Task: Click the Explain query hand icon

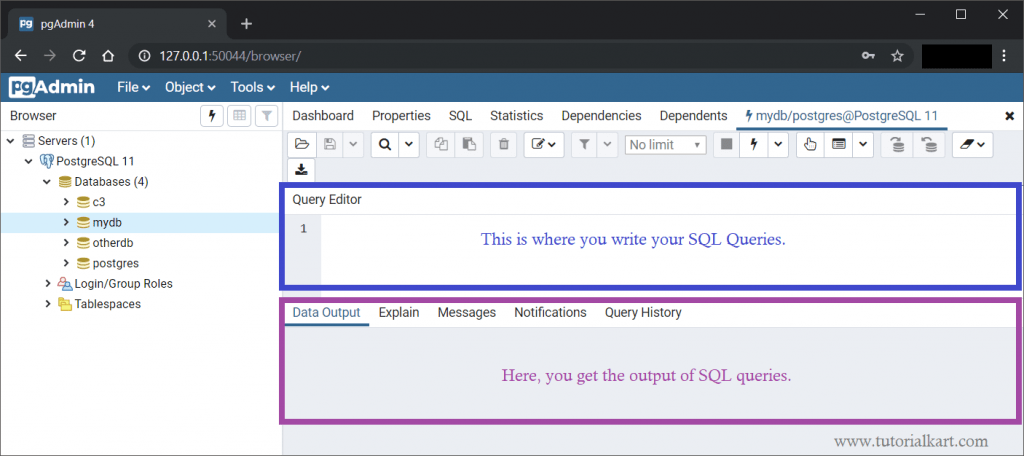Action: click(810, 145)
